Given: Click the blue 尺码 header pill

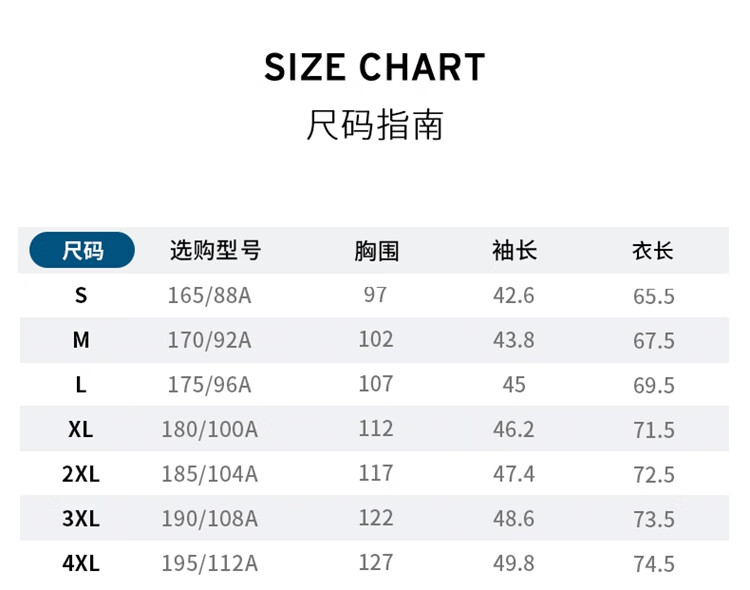Looking at the screenshot, I should 82,250.
